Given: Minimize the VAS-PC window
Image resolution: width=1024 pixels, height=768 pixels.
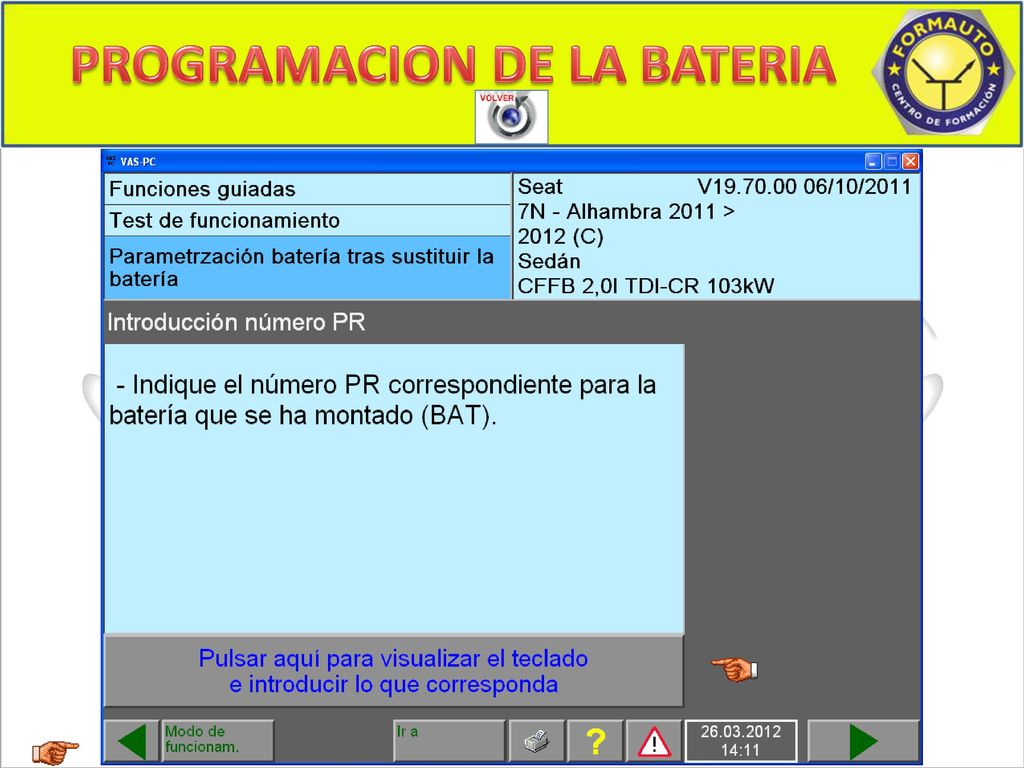Looking at the screenshot, I should [x=873, y=161].
